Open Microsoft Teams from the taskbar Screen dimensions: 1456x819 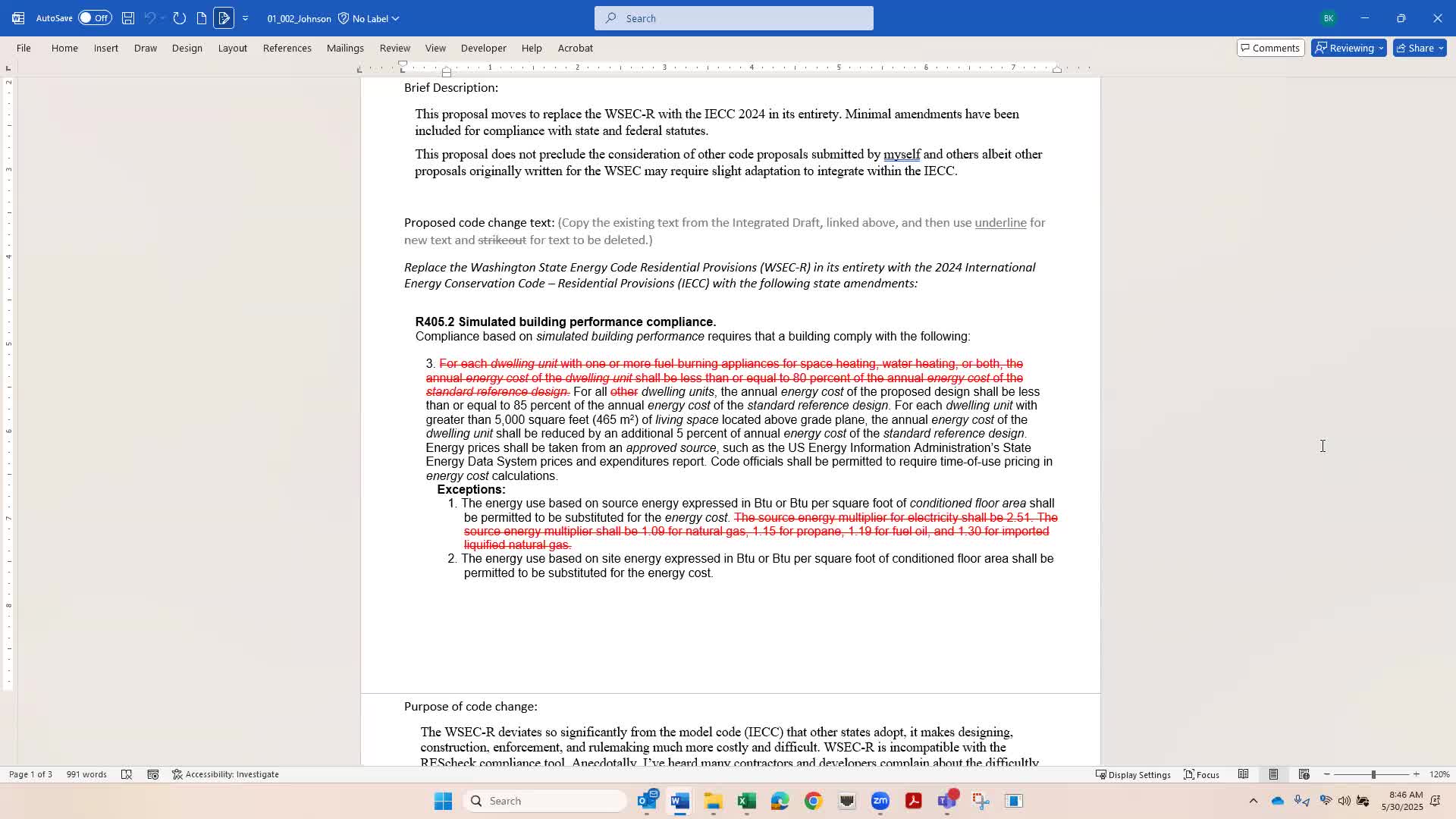[x=947, y=801]
